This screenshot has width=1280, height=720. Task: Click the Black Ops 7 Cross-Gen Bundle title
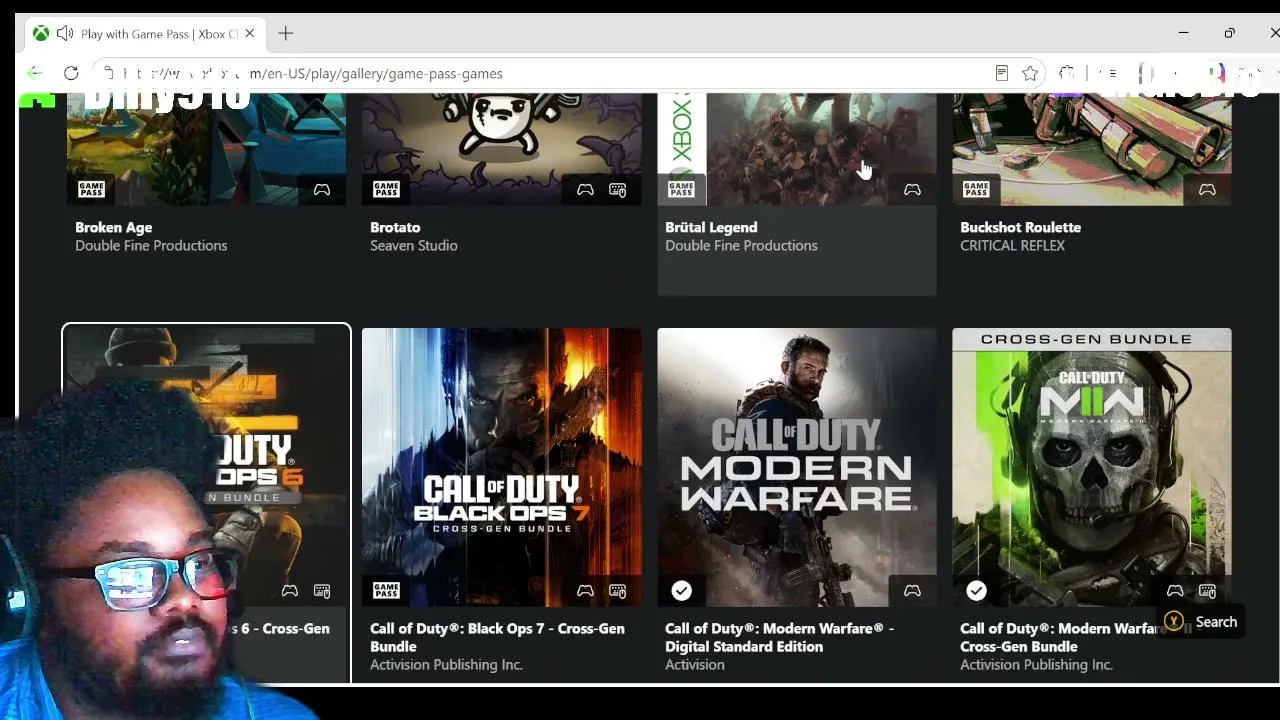497,637
